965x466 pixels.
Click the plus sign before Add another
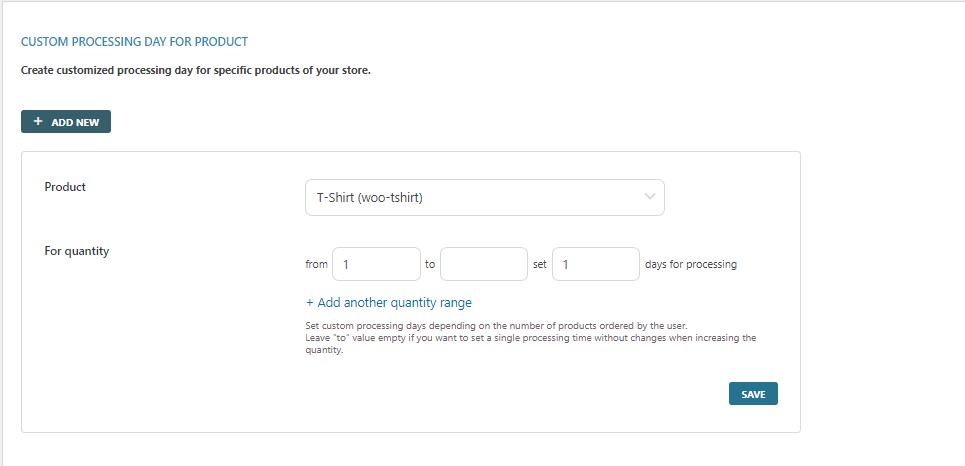[310, 303]
